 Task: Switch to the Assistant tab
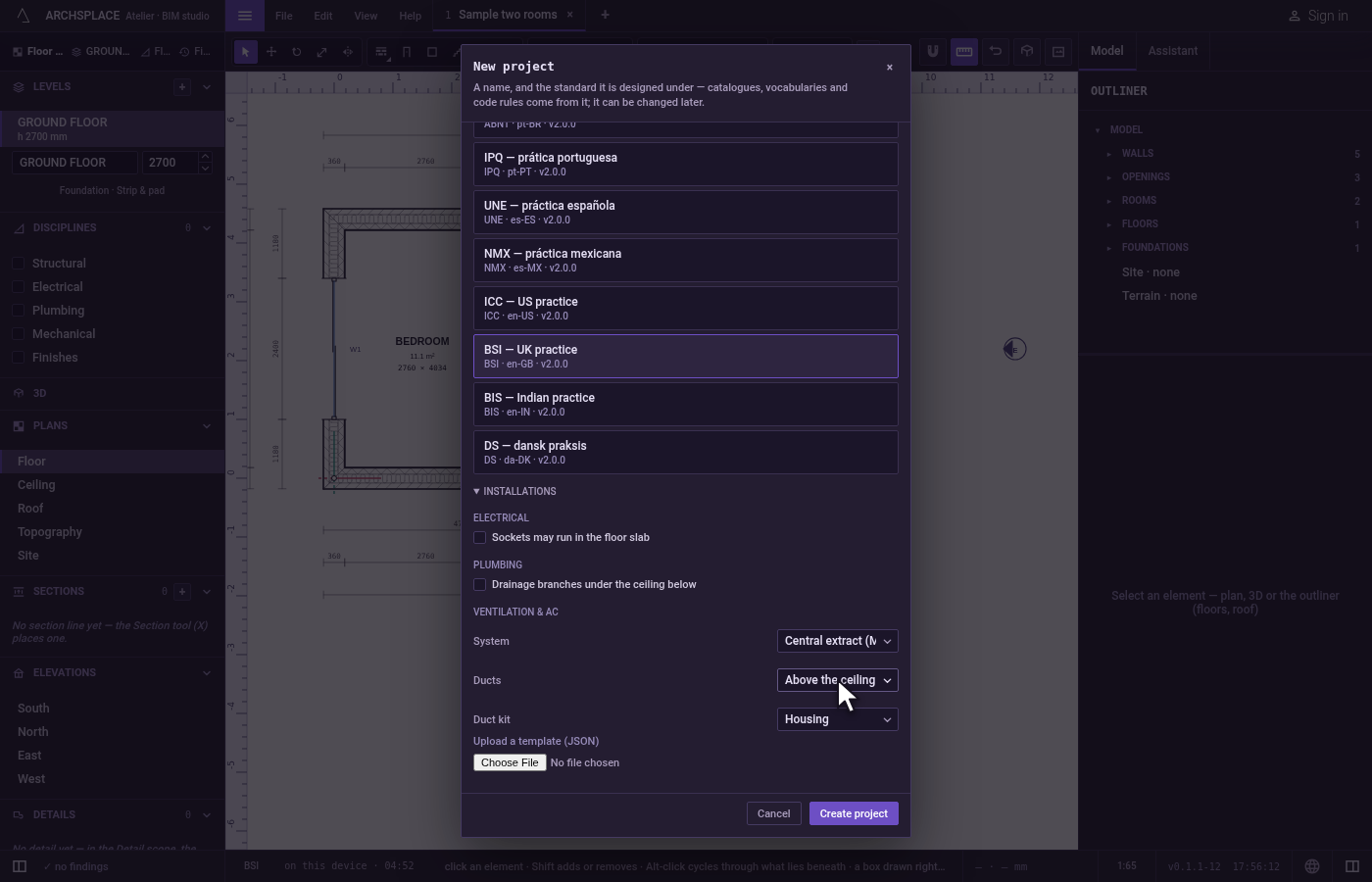tap(1172, 51)
